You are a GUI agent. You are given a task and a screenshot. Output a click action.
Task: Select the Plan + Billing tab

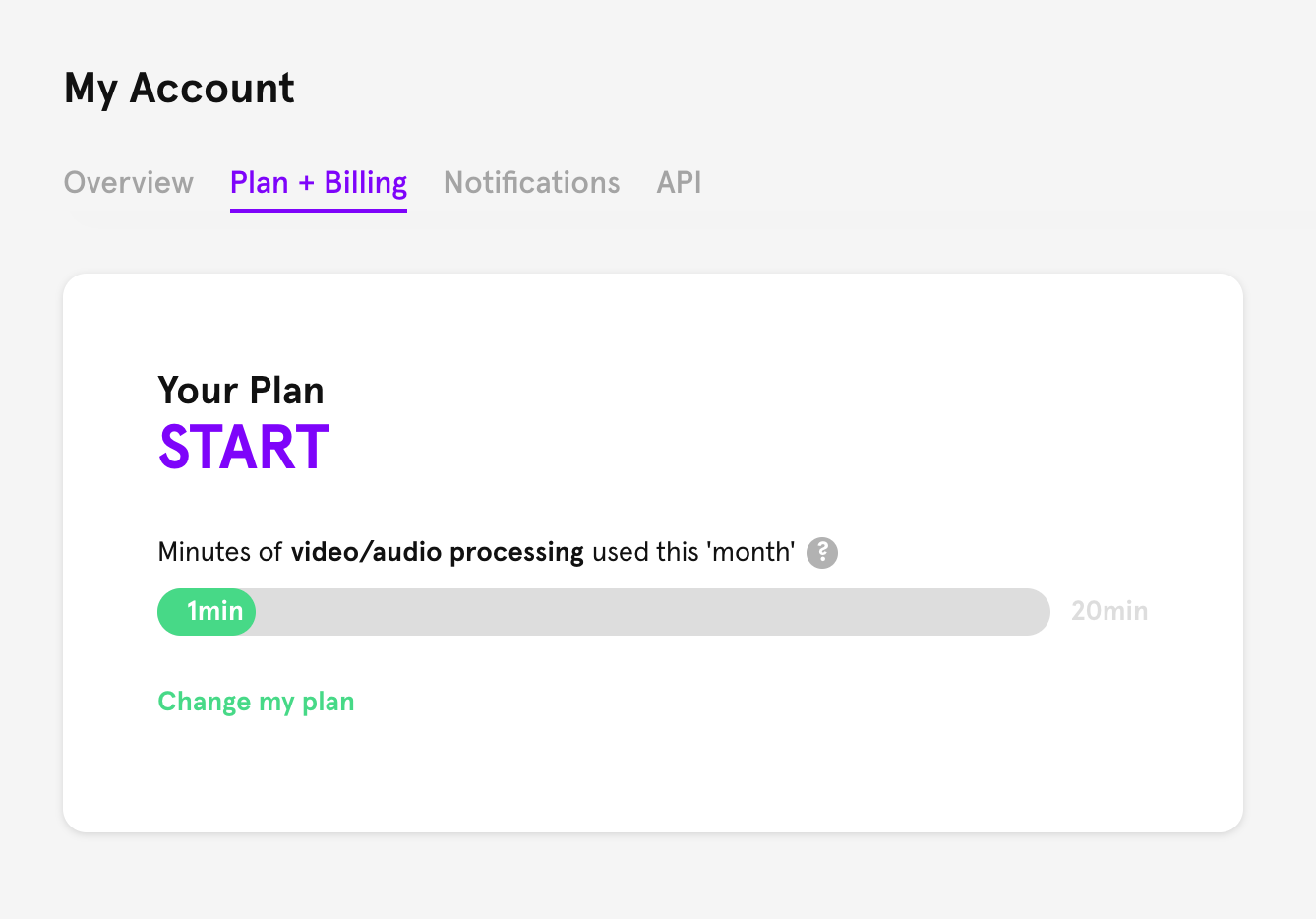(x=319, y=183)
